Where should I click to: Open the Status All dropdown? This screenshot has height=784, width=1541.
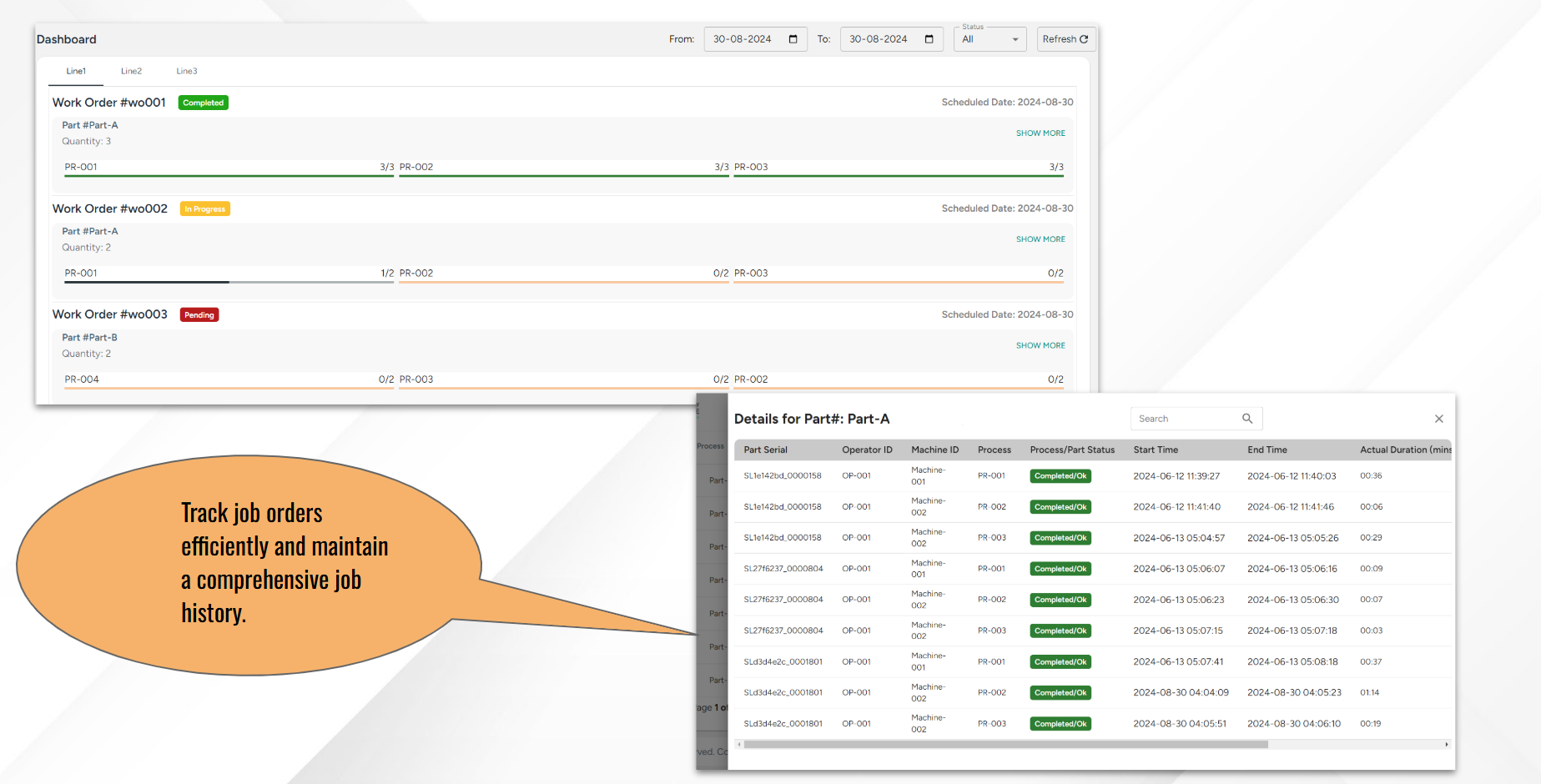coord(990,39)
